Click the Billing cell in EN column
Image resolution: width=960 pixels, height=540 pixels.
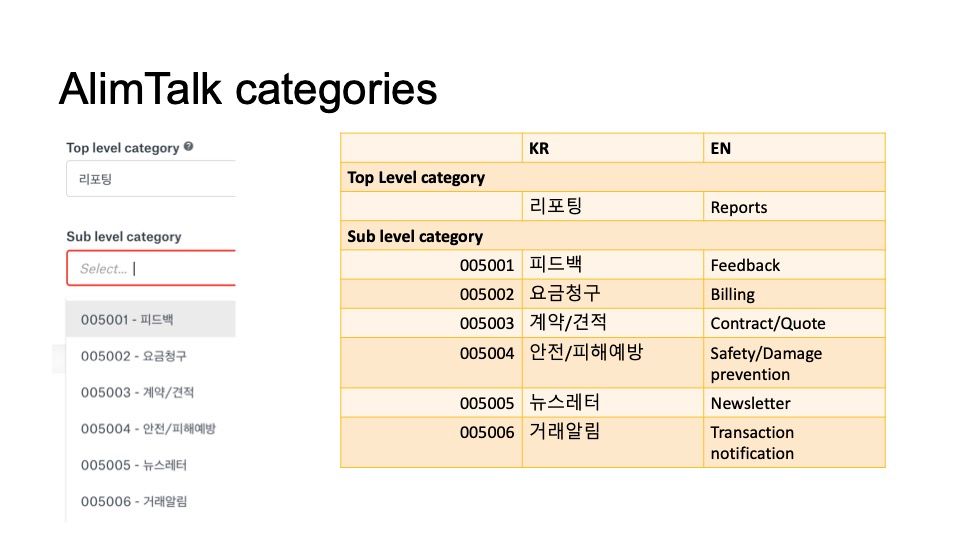pyautogui.click(x=794, y=294)
